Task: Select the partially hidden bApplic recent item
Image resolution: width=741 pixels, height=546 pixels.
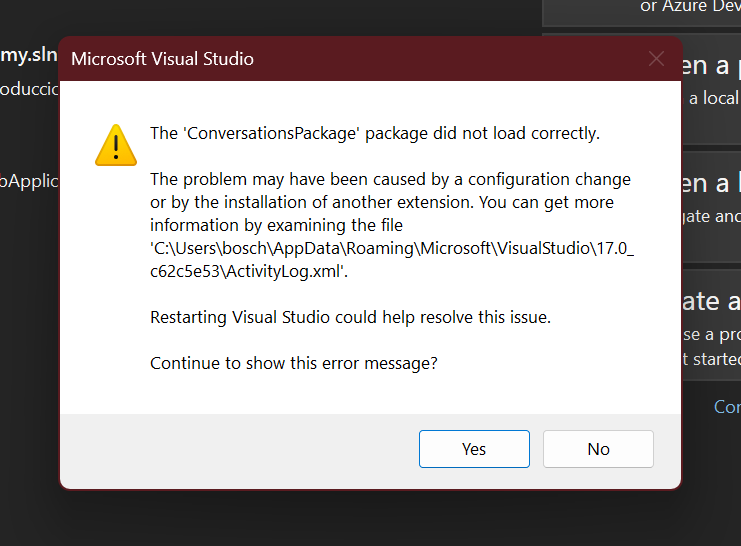Action: pyautogui.click(x=29, y=181)
